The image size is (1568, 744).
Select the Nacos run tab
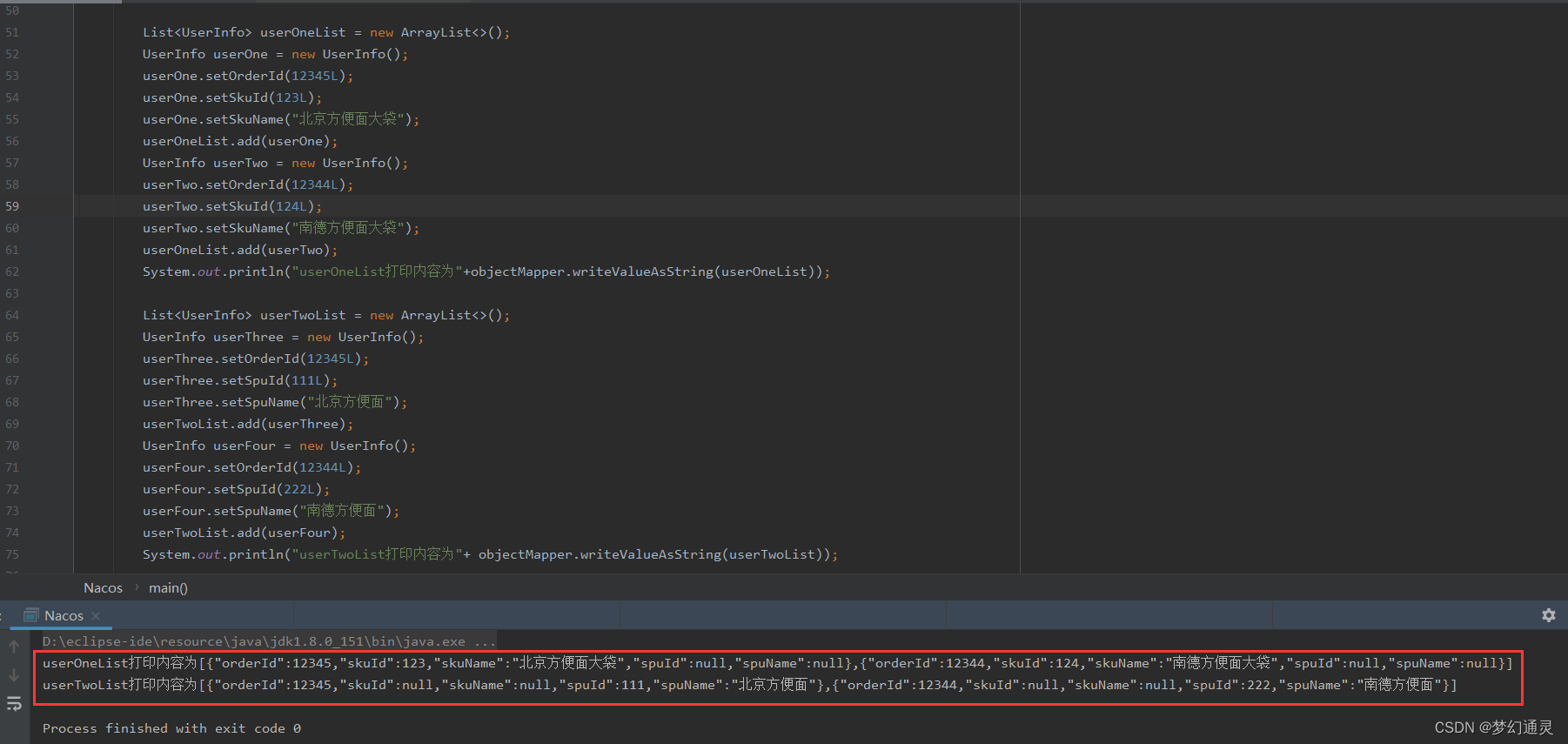(64, 616)
